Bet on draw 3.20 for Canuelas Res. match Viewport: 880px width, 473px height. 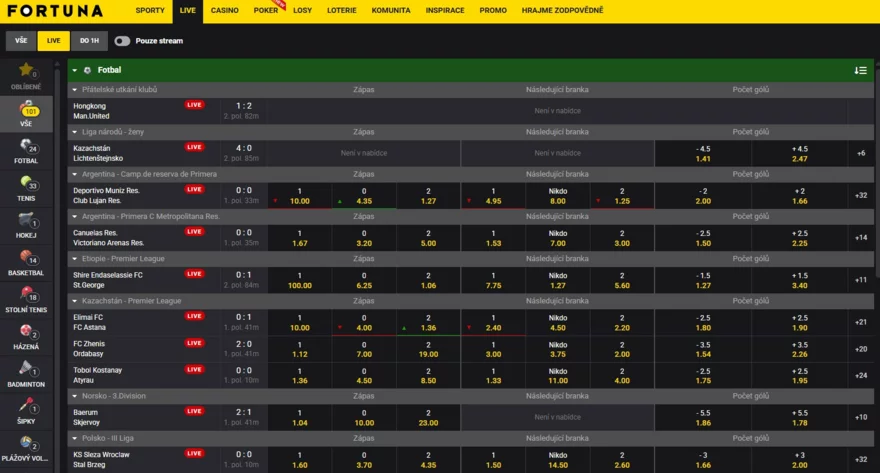click(364, 238)
